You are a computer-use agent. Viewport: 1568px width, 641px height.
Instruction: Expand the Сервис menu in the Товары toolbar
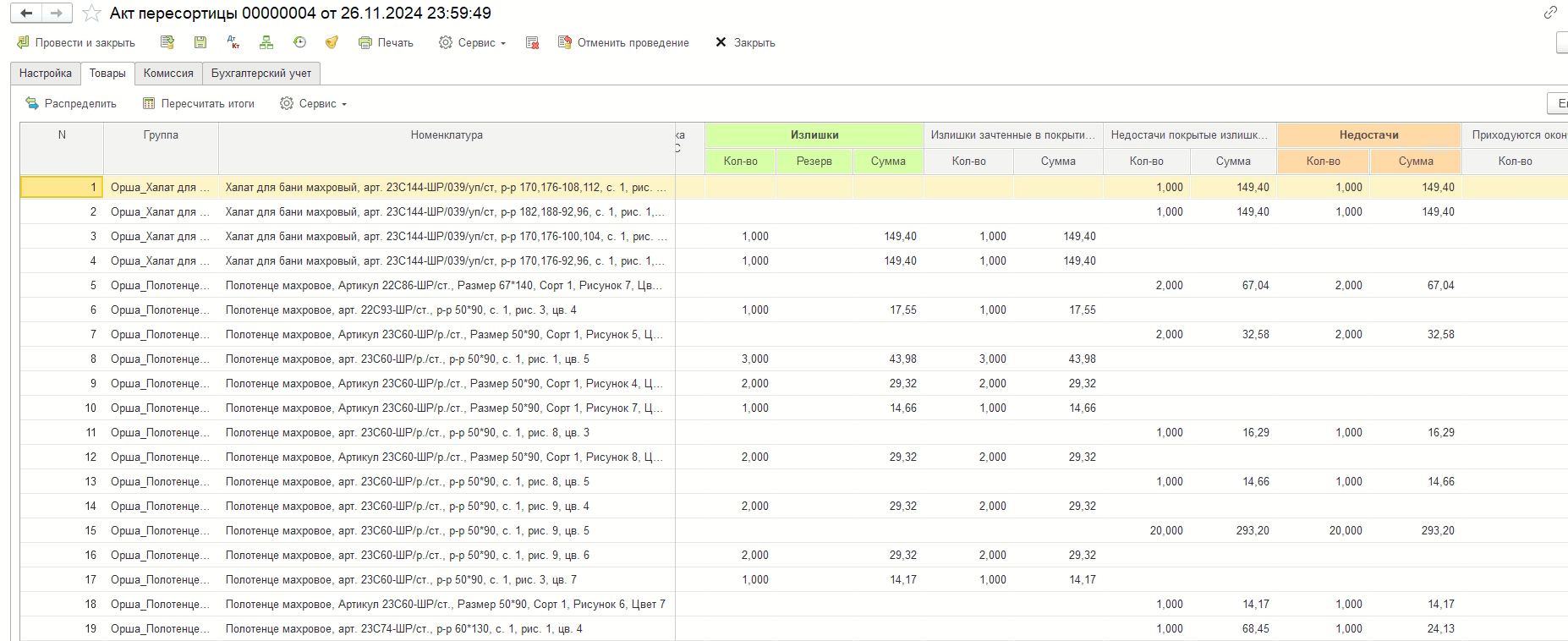(313, 103)
